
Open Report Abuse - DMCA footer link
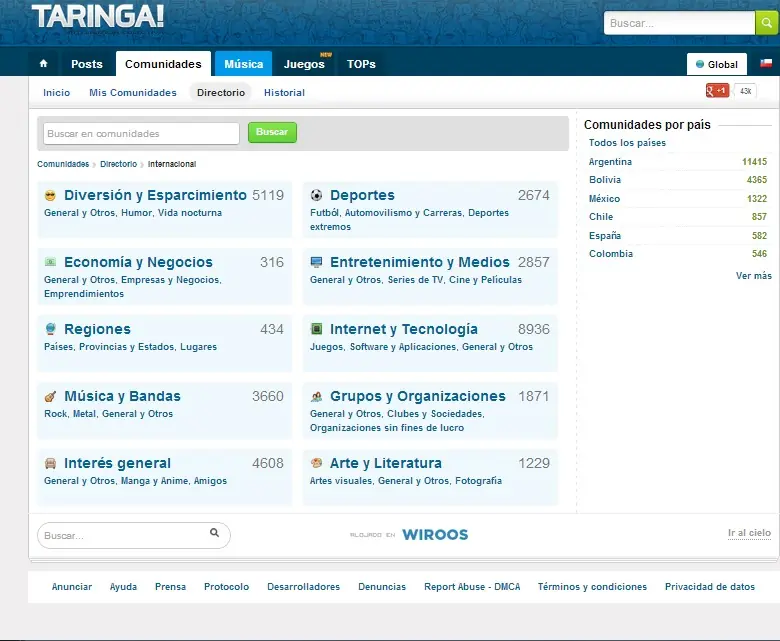tap(472, 587)
